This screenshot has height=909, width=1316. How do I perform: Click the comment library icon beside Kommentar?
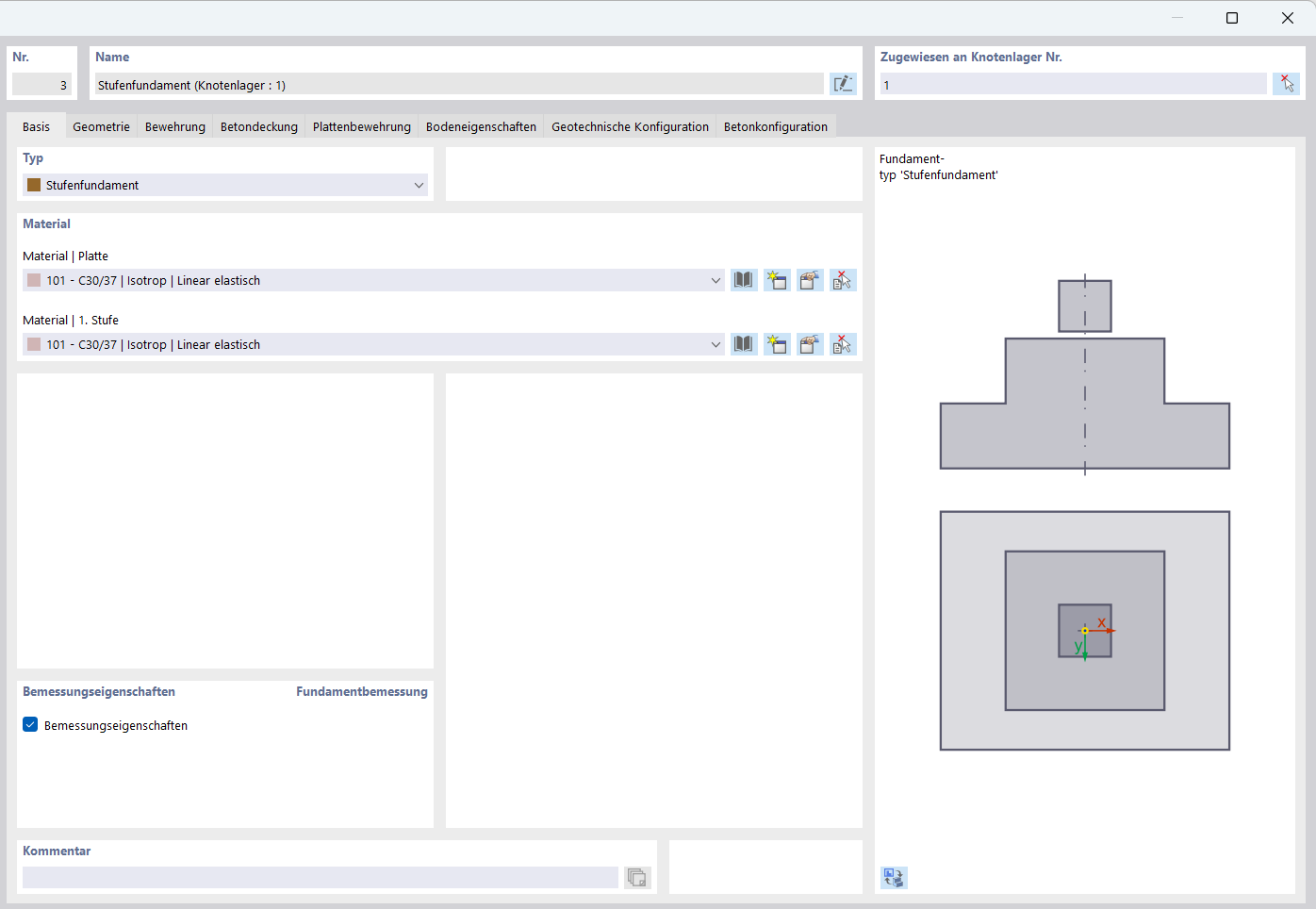(637, 877)
